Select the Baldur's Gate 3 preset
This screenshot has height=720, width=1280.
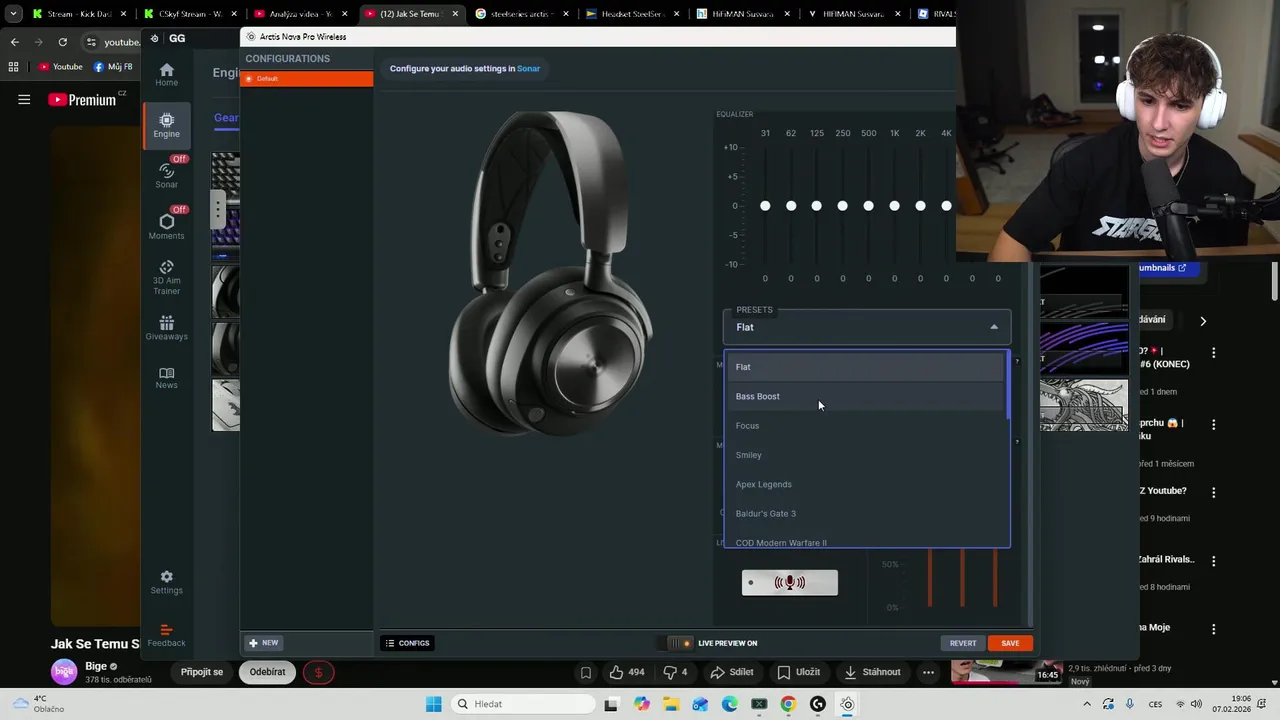[x=866, y=513]
